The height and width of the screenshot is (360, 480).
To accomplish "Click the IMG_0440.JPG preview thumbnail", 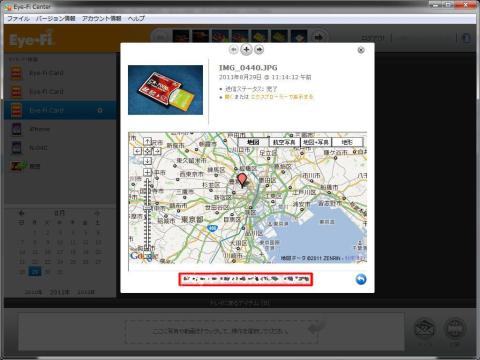I will (165, 90).
